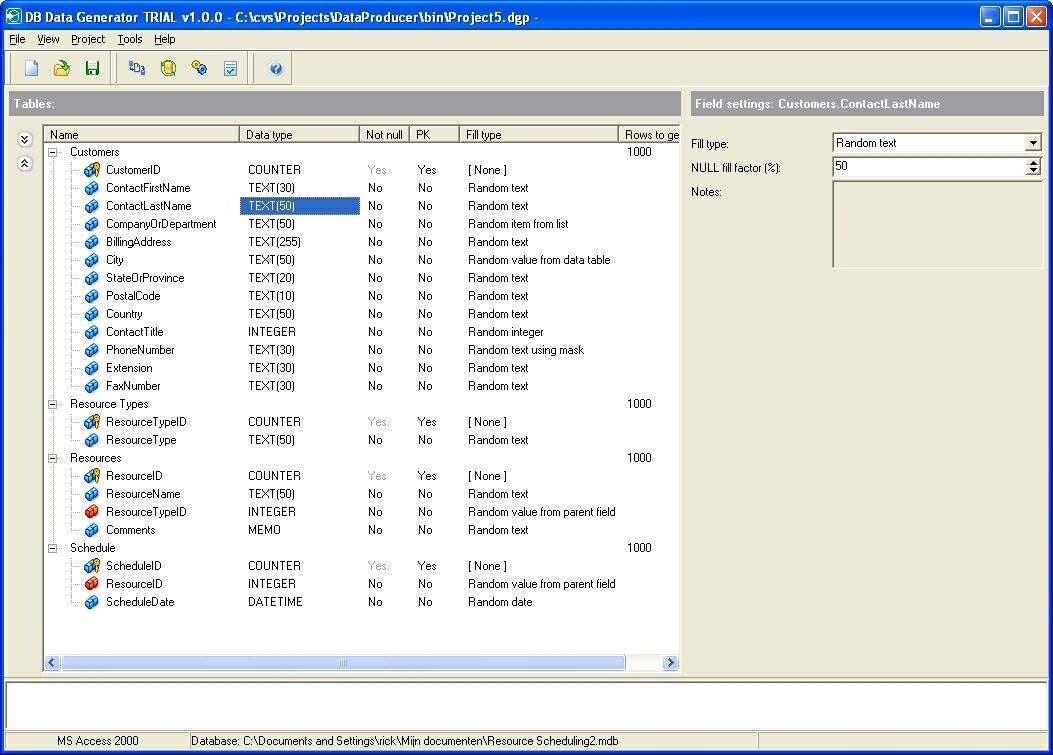Viewport: 1053px width, 755px height.
Task: Select the PhoneNumber field row
Action: coord(140,350)
